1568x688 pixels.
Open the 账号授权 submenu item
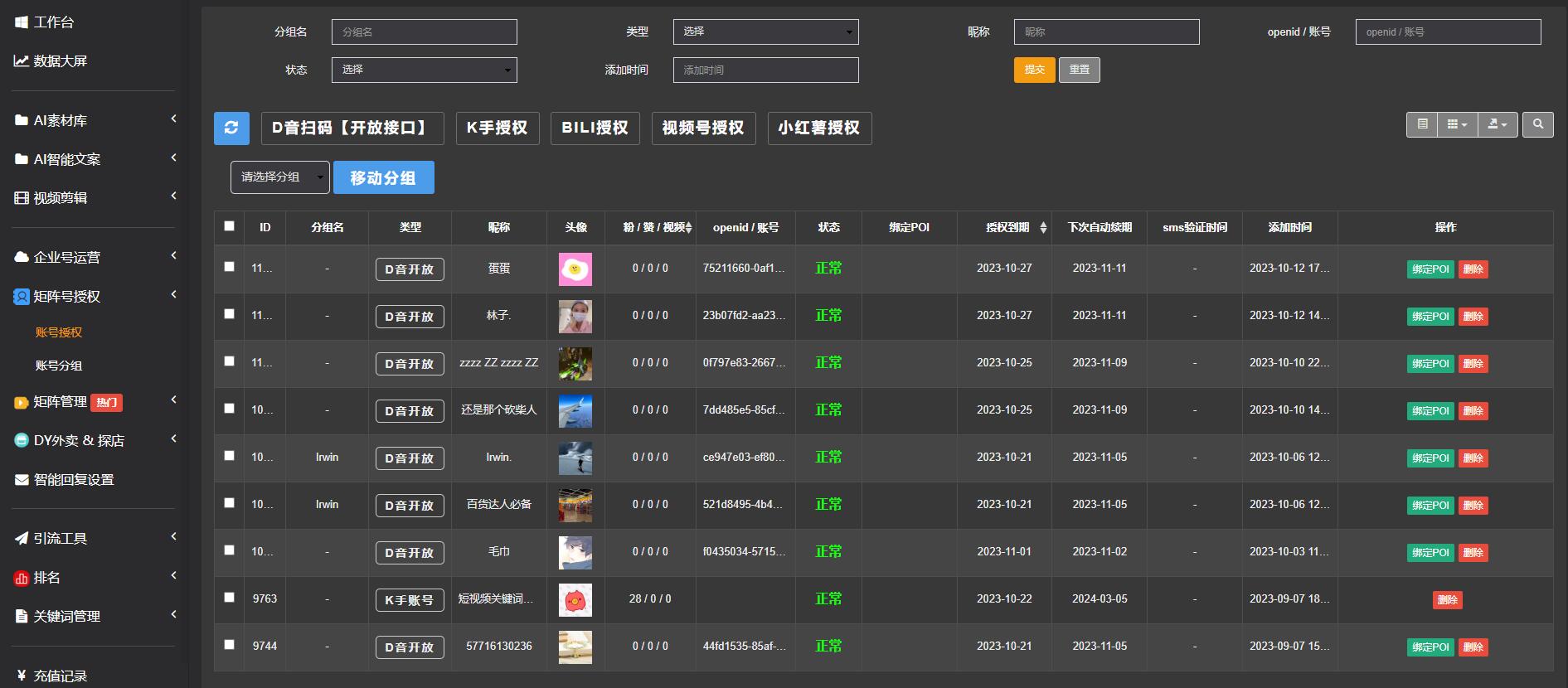tap(59, 332)
